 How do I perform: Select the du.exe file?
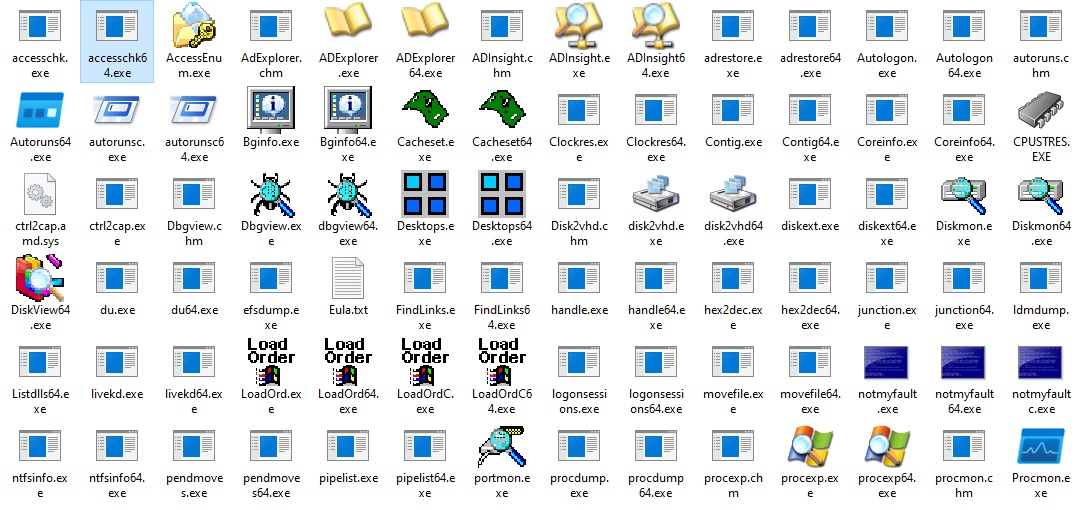(117, 288)
